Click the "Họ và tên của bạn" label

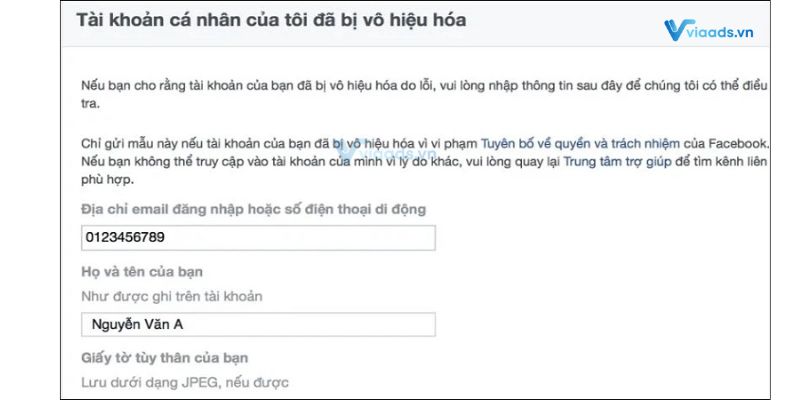tap(149, 273)
